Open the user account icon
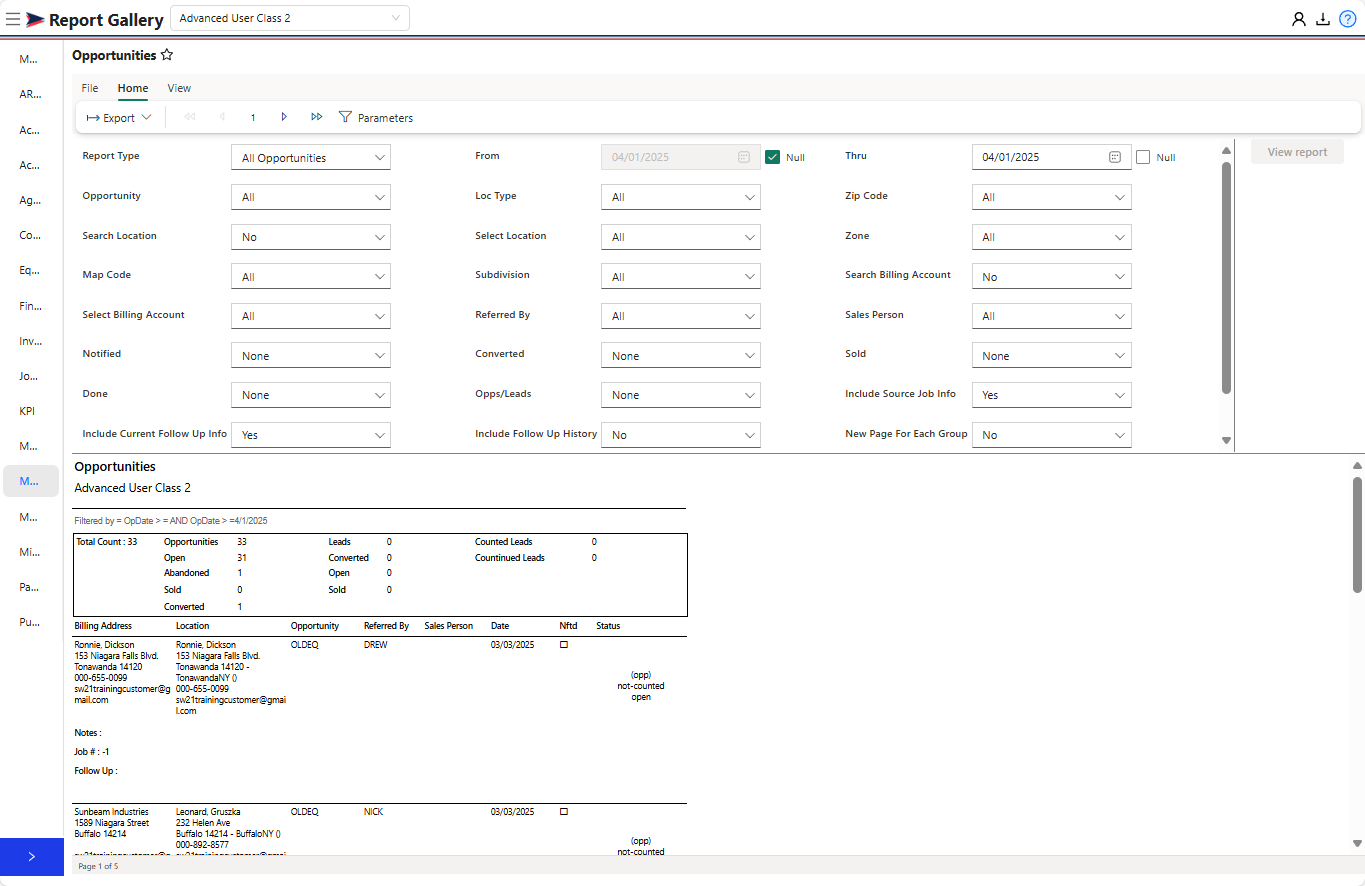This screenshot has width=1365, height=886. 1299,18
